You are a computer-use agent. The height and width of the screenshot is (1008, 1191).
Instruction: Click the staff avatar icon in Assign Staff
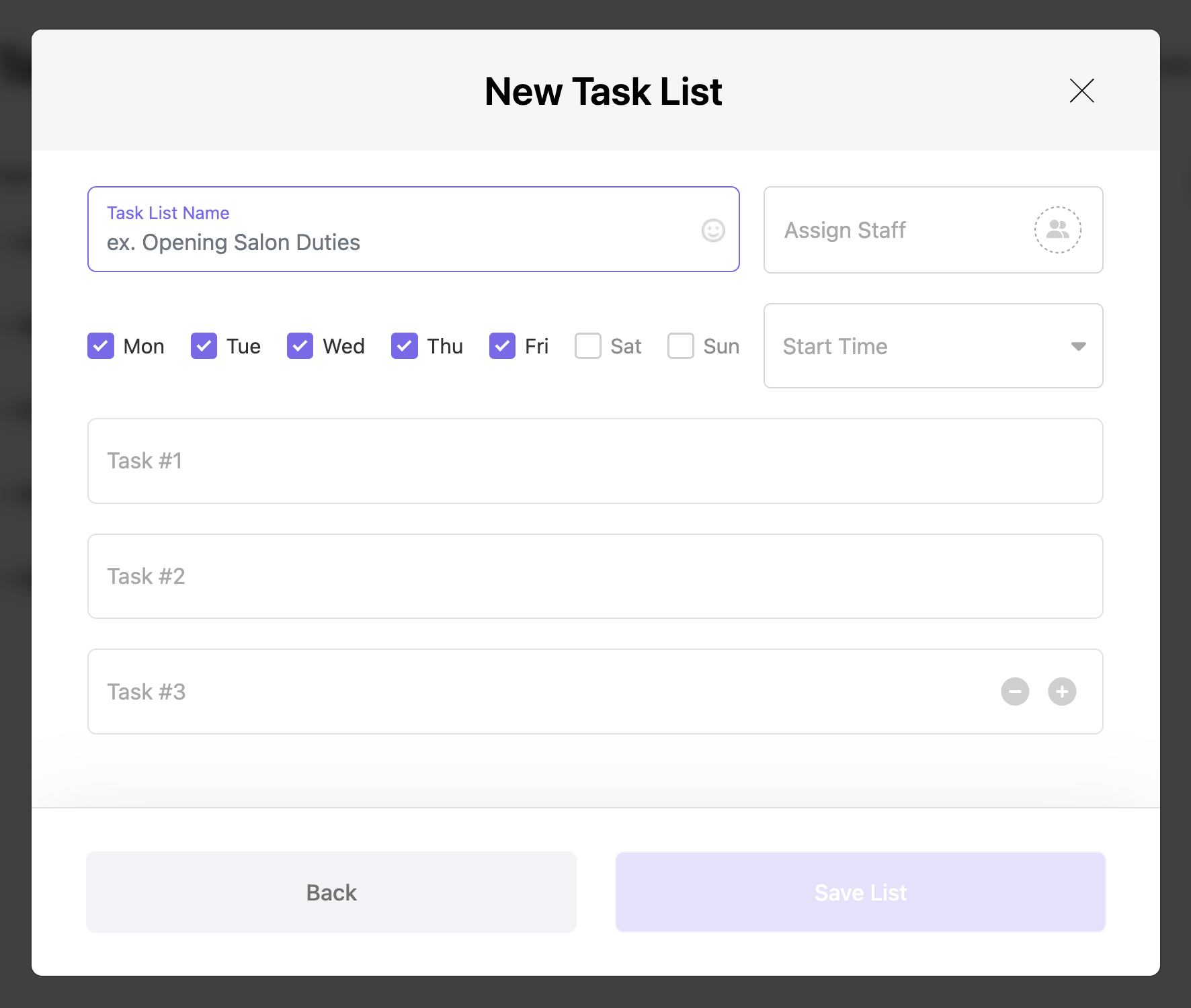(x=1057, y=230)
